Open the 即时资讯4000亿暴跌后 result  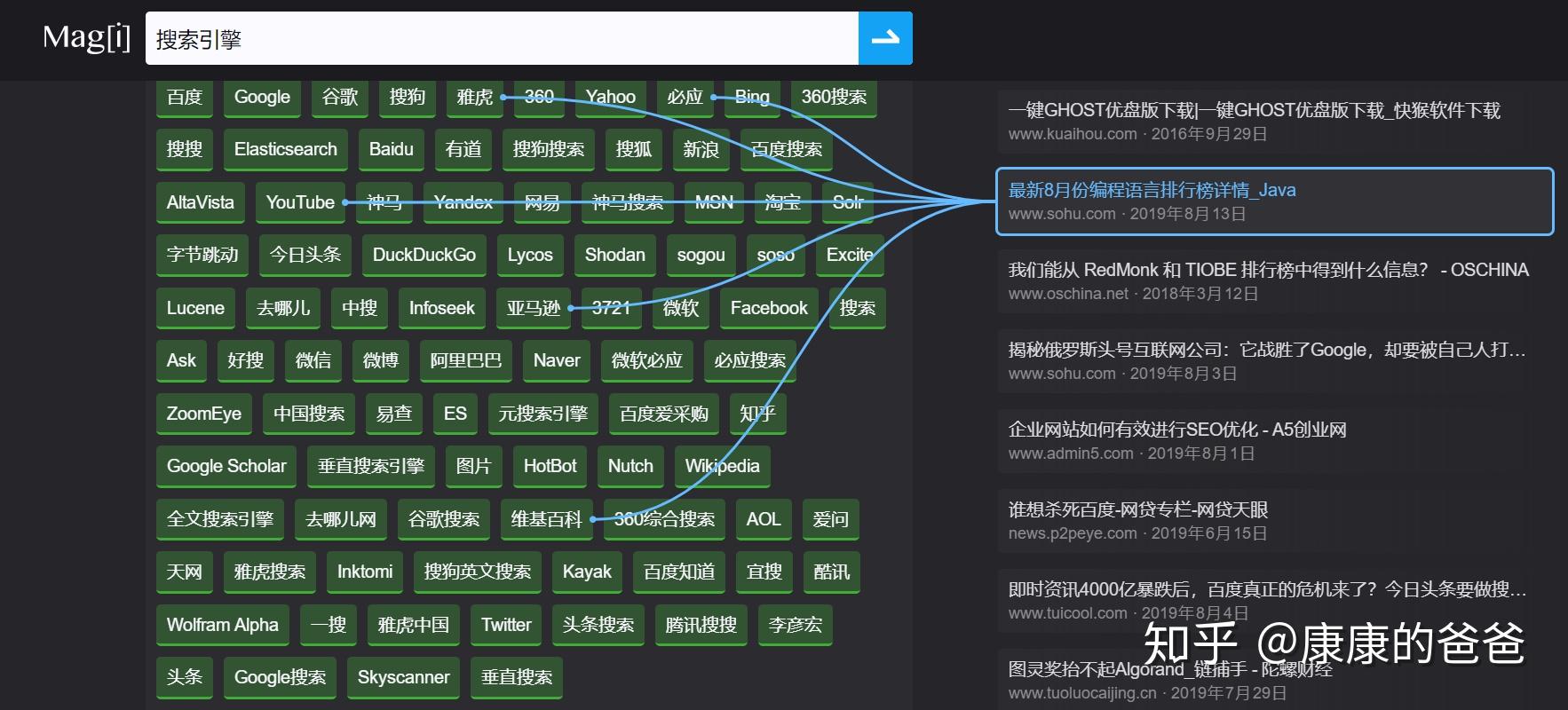[1274, 601]
